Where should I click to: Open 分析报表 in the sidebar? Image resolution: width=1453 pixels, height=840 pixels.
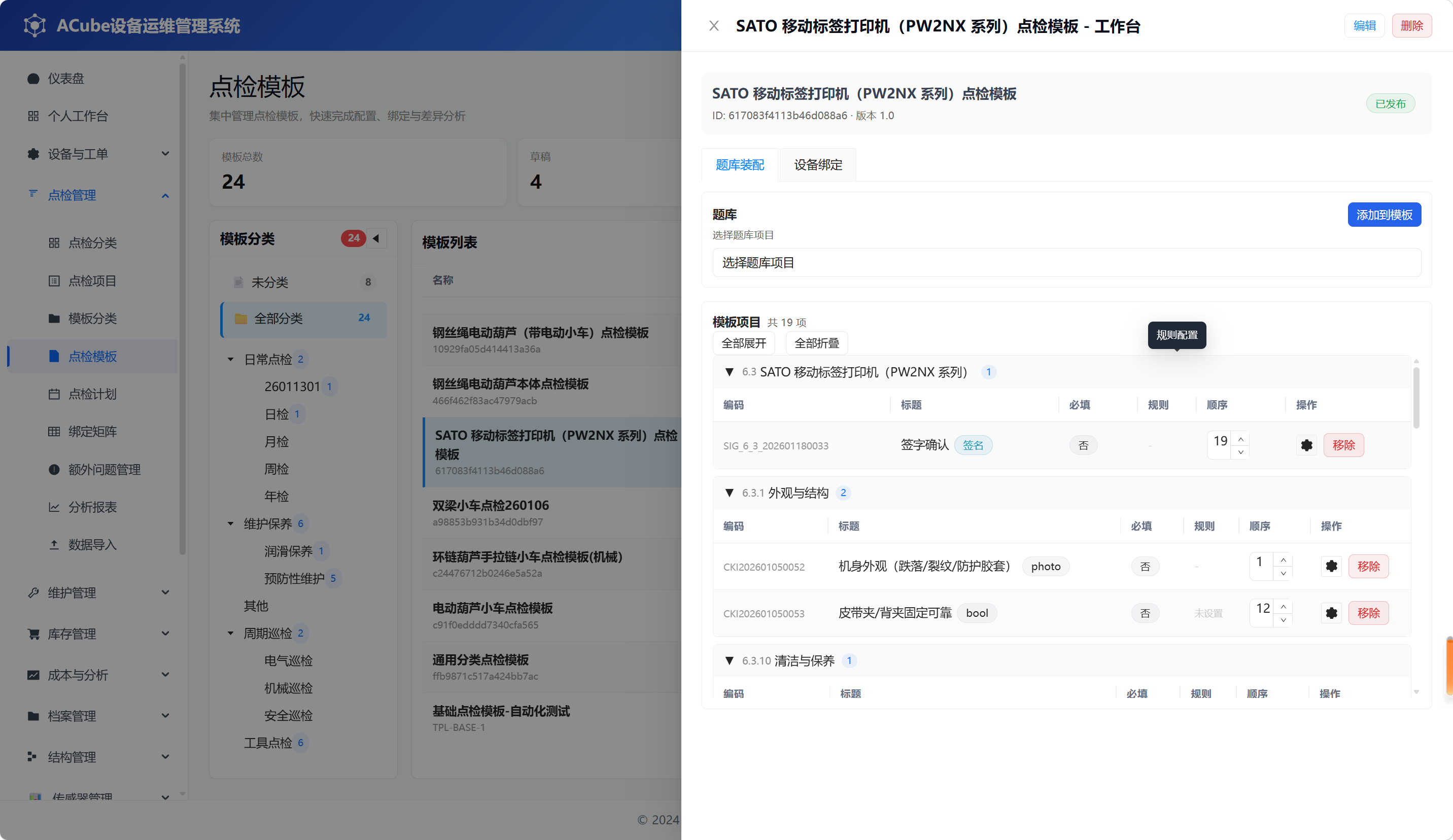tap(93, 507)
